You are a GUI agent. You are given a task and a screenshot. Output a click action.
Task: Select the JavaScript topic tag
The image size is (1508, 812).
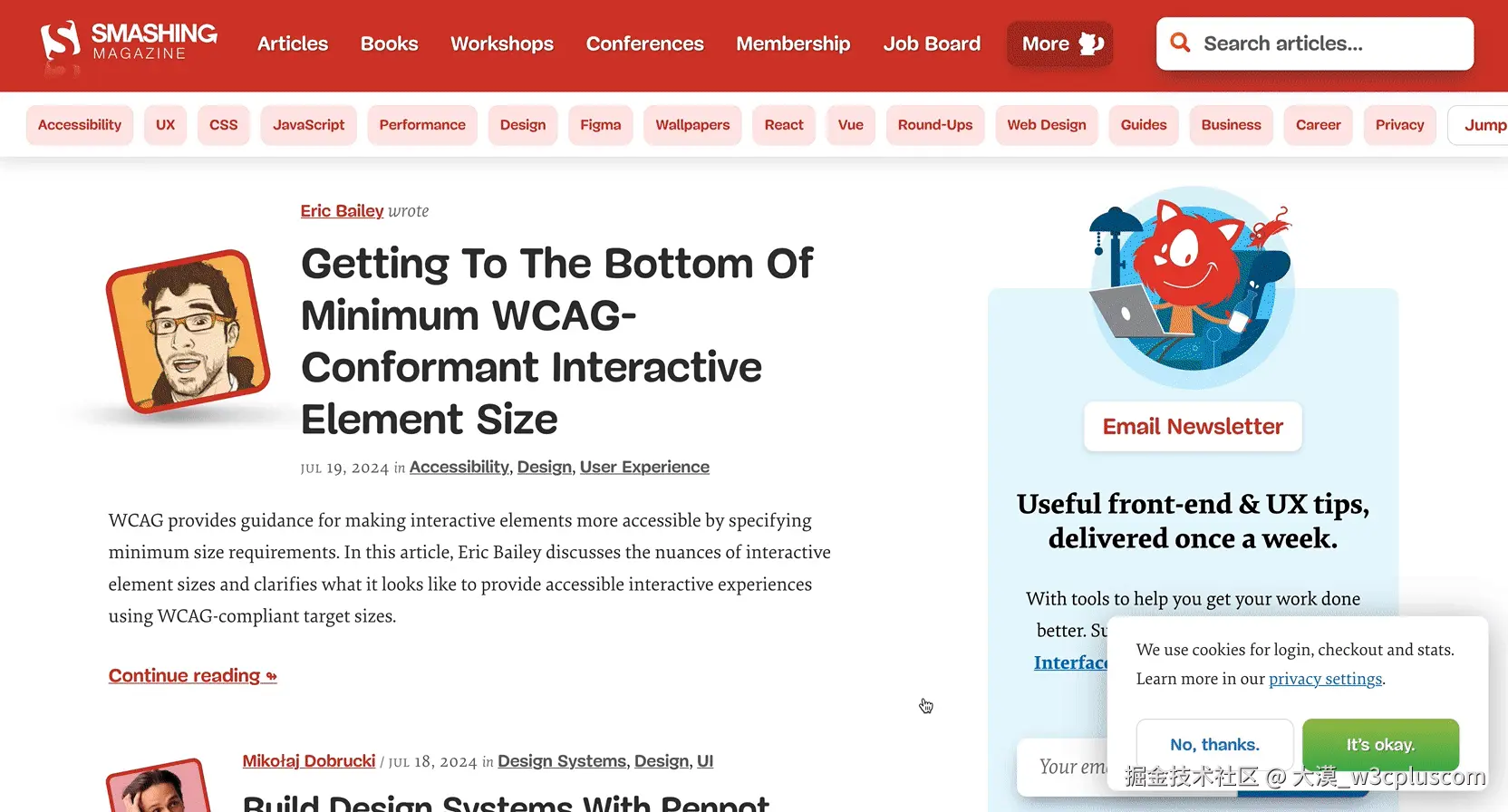tap(309, 125)
